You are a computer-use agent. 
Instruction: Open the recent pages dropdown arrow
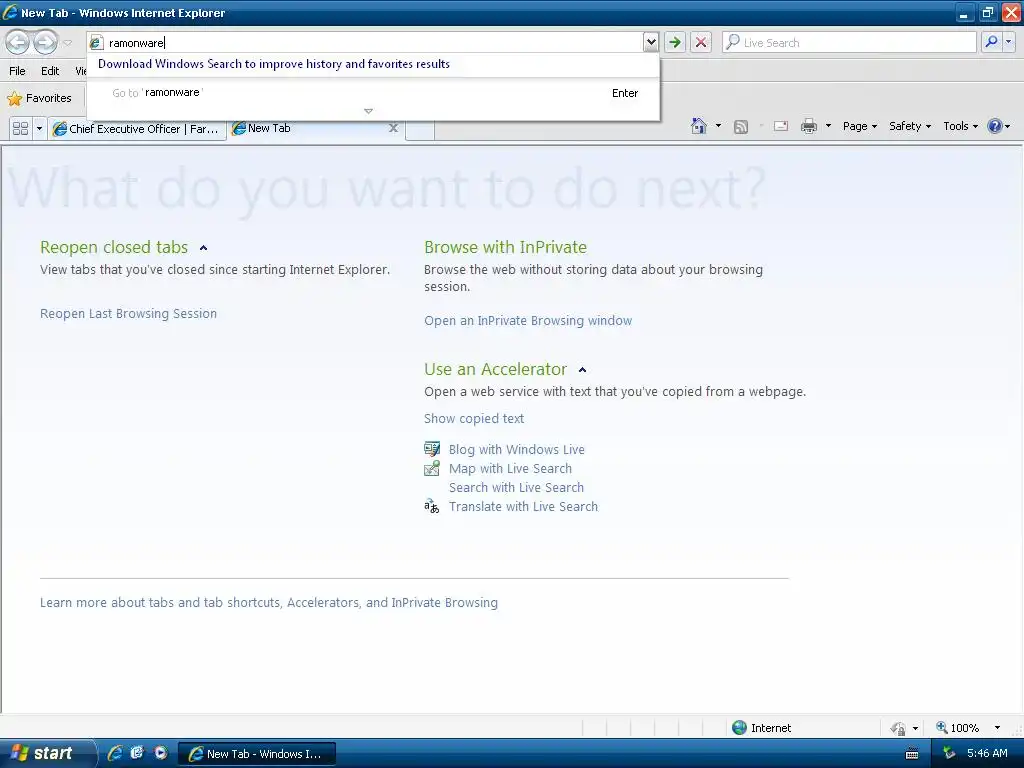[67, 43]
